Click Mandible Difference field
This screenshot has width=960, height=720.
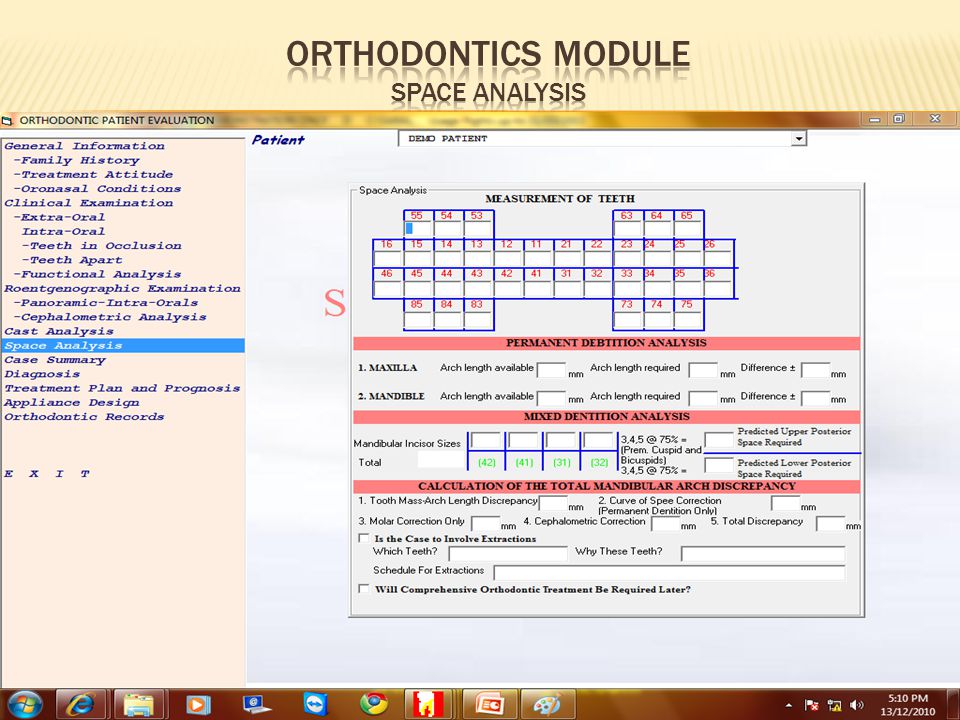[816, 399]
